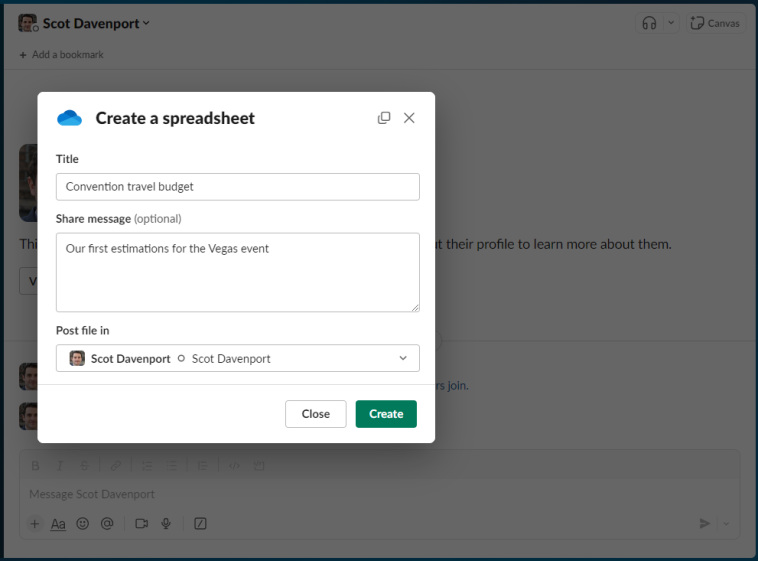Toggle strikethrough formatting in composer
758x561 pixels.
point(84,466)
